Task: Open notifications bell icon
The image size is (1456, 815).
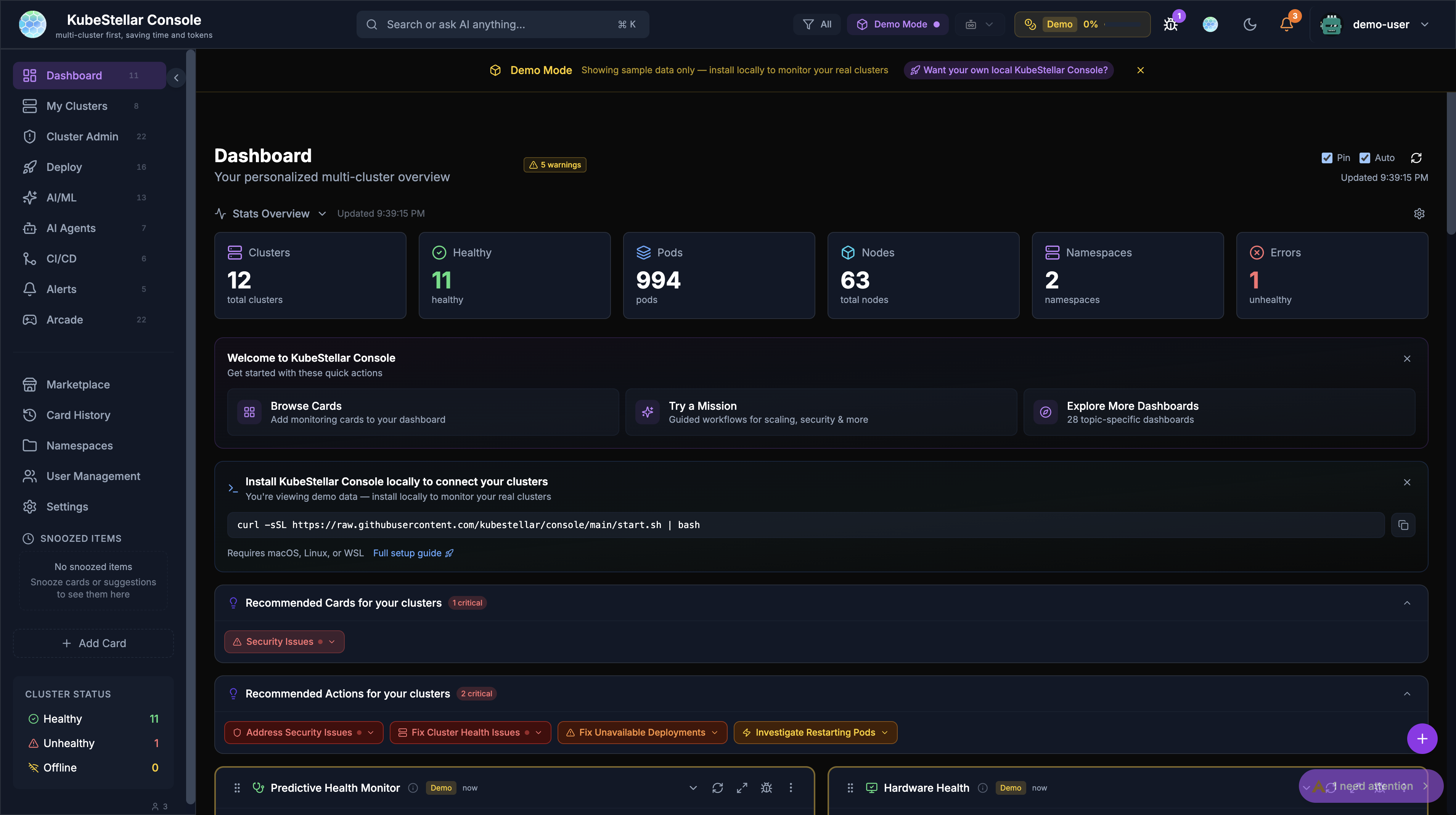Action: click(x=1286, y=24)
